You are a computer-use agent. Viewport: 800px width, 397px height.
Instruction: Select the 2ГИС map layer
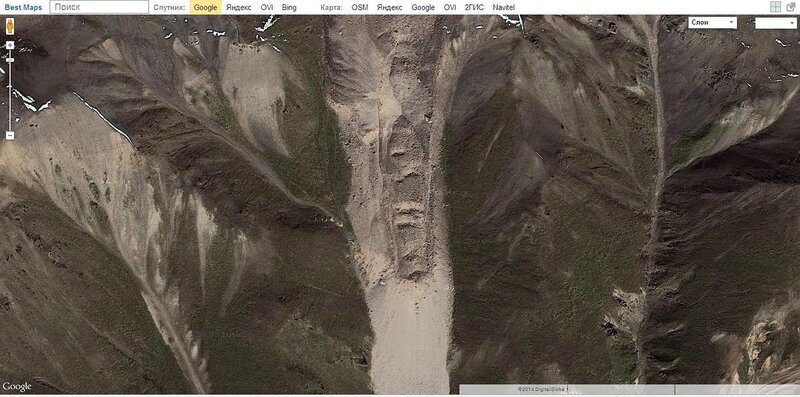pyautogui.click(x=474, y=8)
